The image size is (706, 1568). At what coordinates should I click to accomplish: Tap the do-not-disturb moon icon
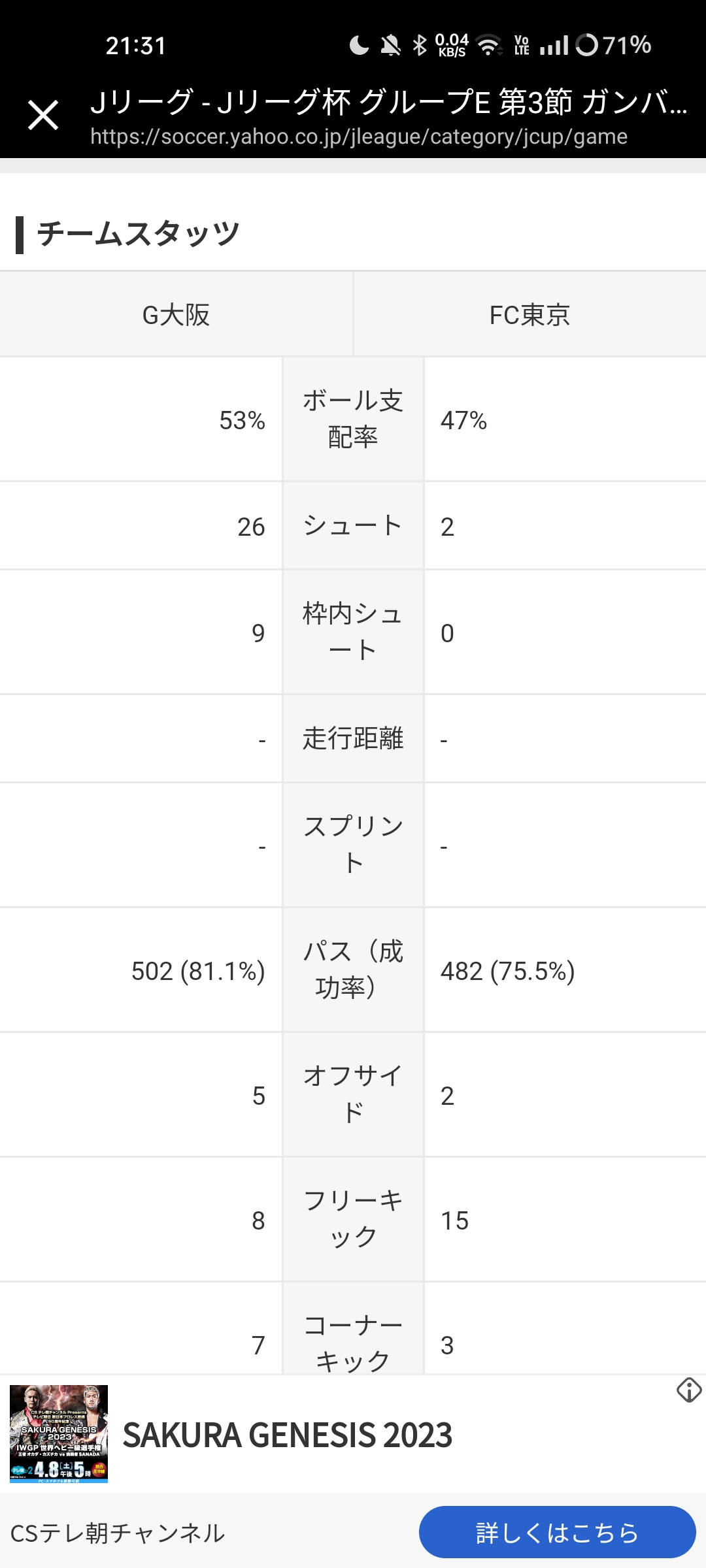click(359, 45)
